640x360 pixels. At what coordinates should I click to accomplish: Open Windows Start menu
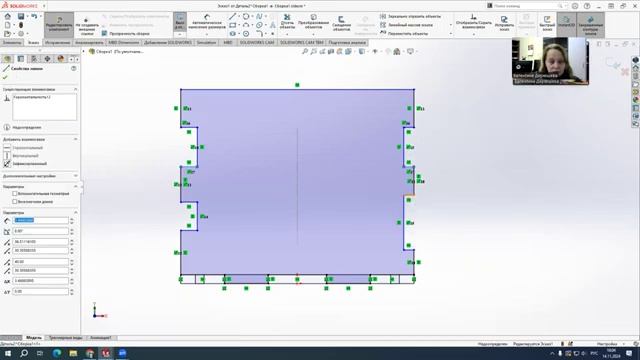[8, 353]
